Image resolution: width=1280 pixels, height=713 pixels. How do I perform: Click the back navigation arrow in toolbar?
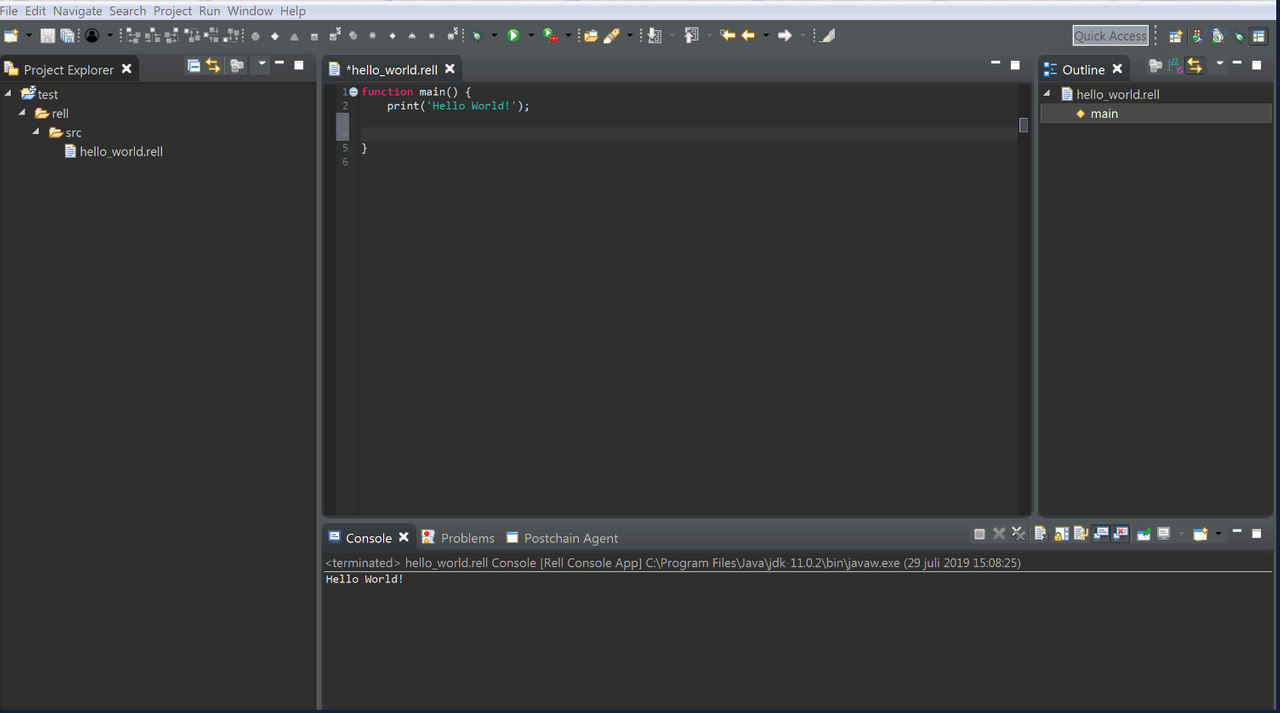tap(748, 35)
